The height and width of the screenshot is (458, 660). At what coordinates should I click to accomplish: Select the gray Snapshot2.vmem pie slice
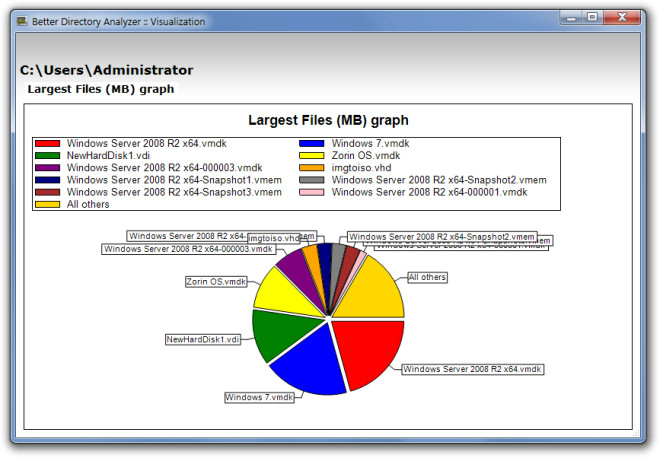coord(336,261)
